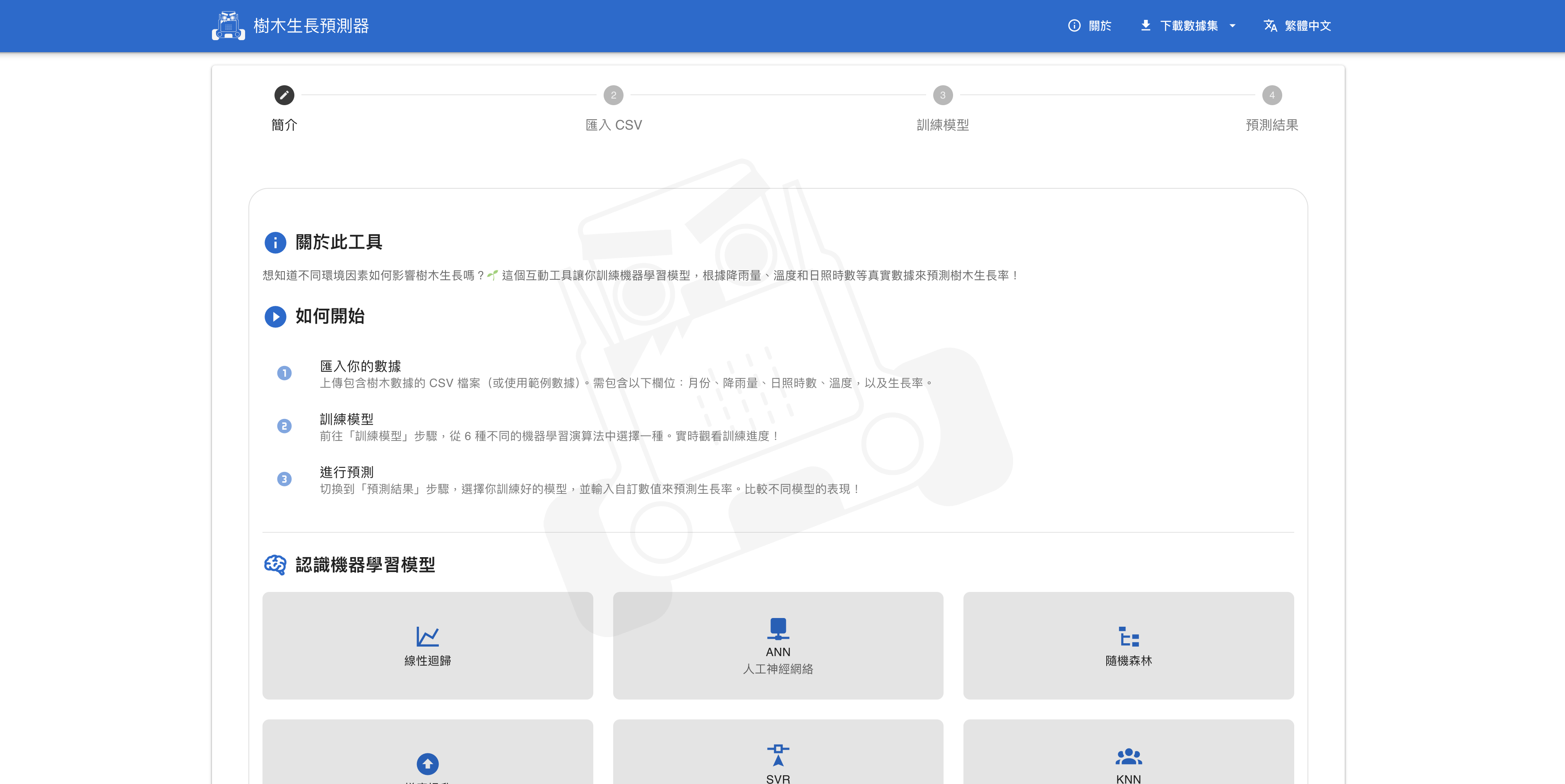
Task: Click the 下載數據集 button text
Action: (x=1188, y=26)
